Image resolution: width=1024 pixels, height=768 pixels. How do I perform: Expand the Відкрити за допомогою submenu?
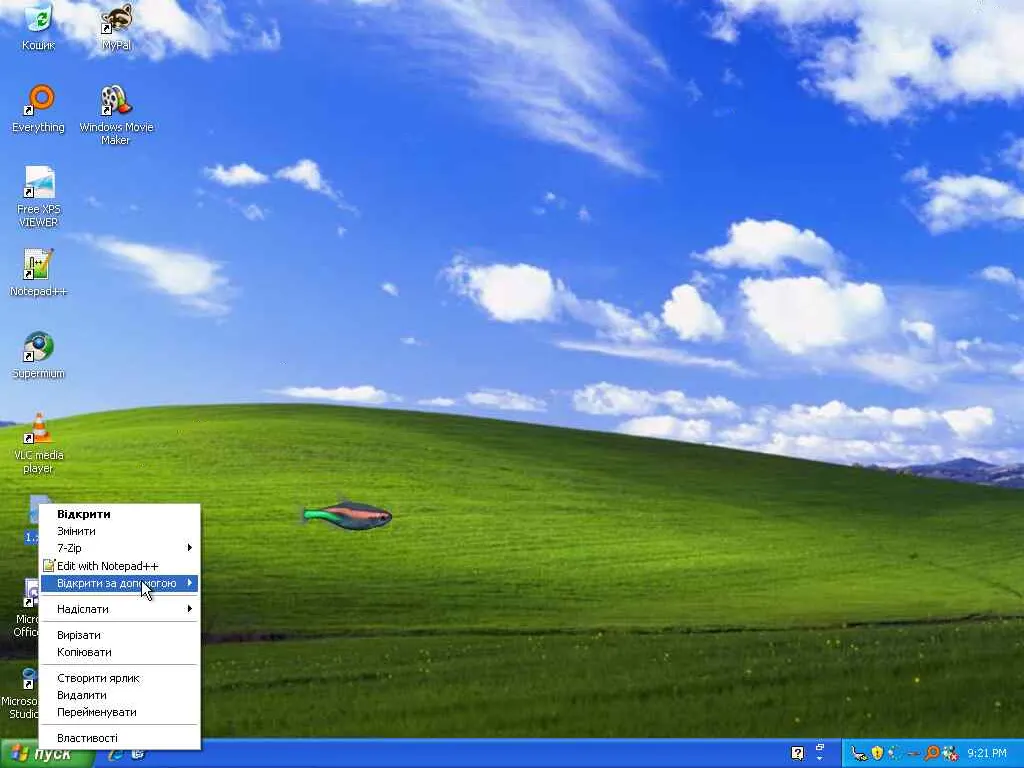(120, 583)
